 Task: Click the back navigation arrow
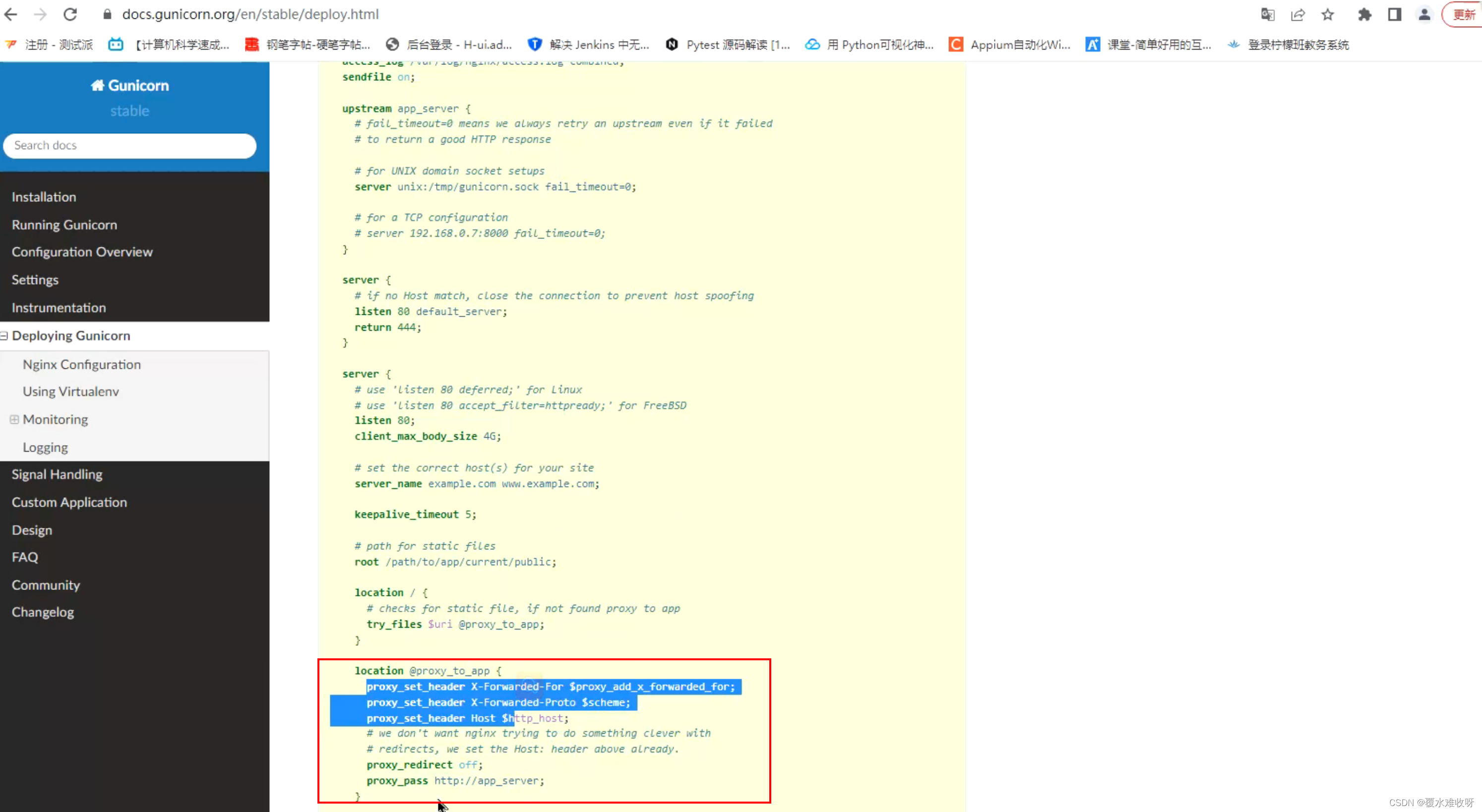click(10, 14)
